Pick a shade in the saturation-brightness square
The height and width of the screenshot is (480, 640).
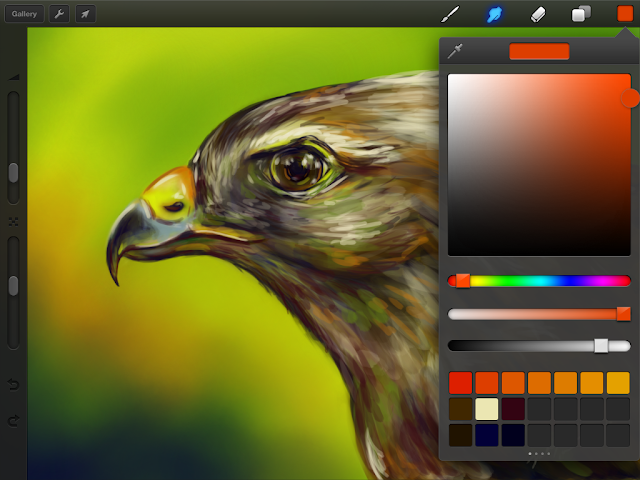click(539, 165)
